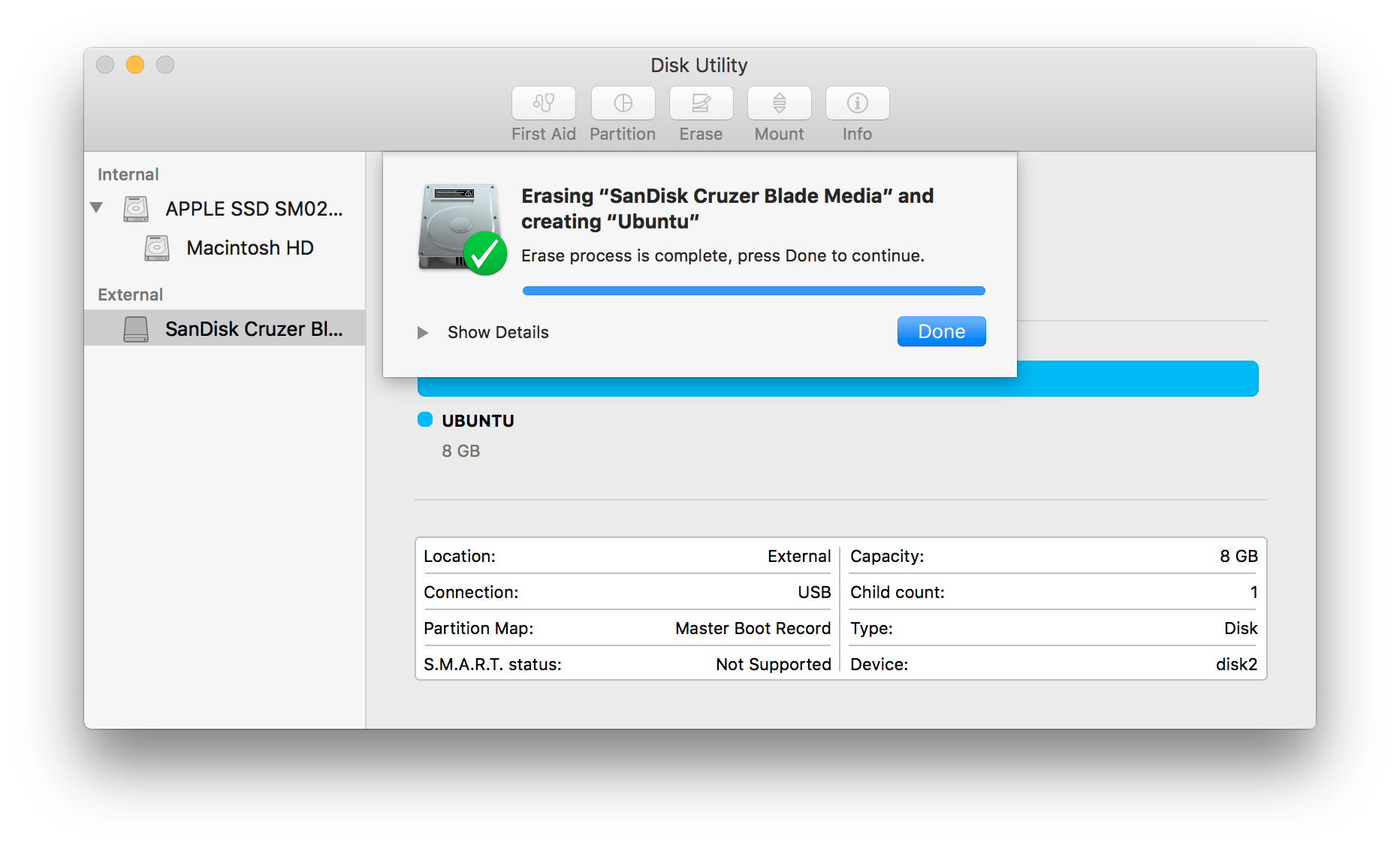Click the Show Details label
The width and height of the screenshot is (1400, 849).
click(498, 332)
